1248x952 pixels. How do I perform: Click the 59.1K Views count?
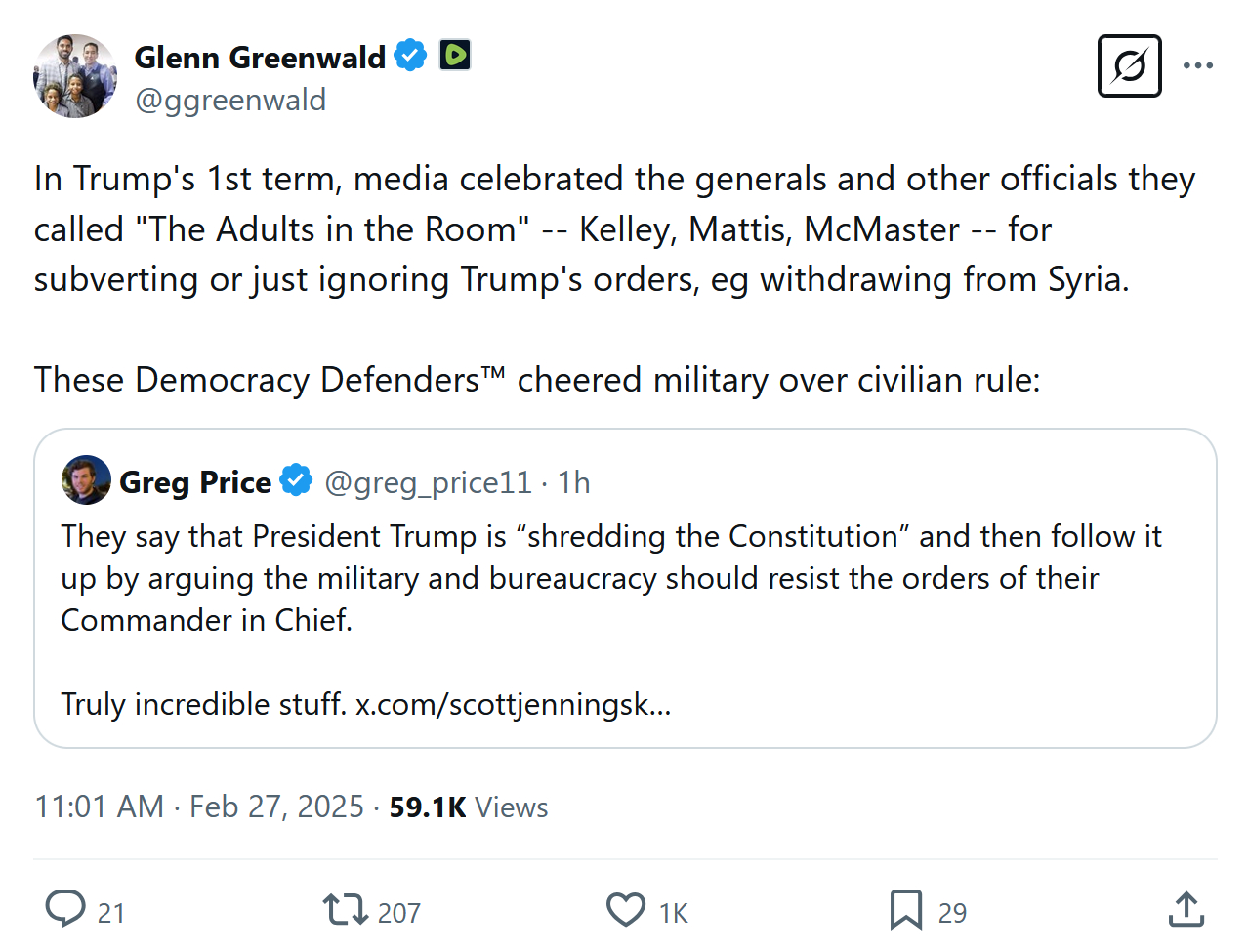pyautogui.click(x=468, y=807)
